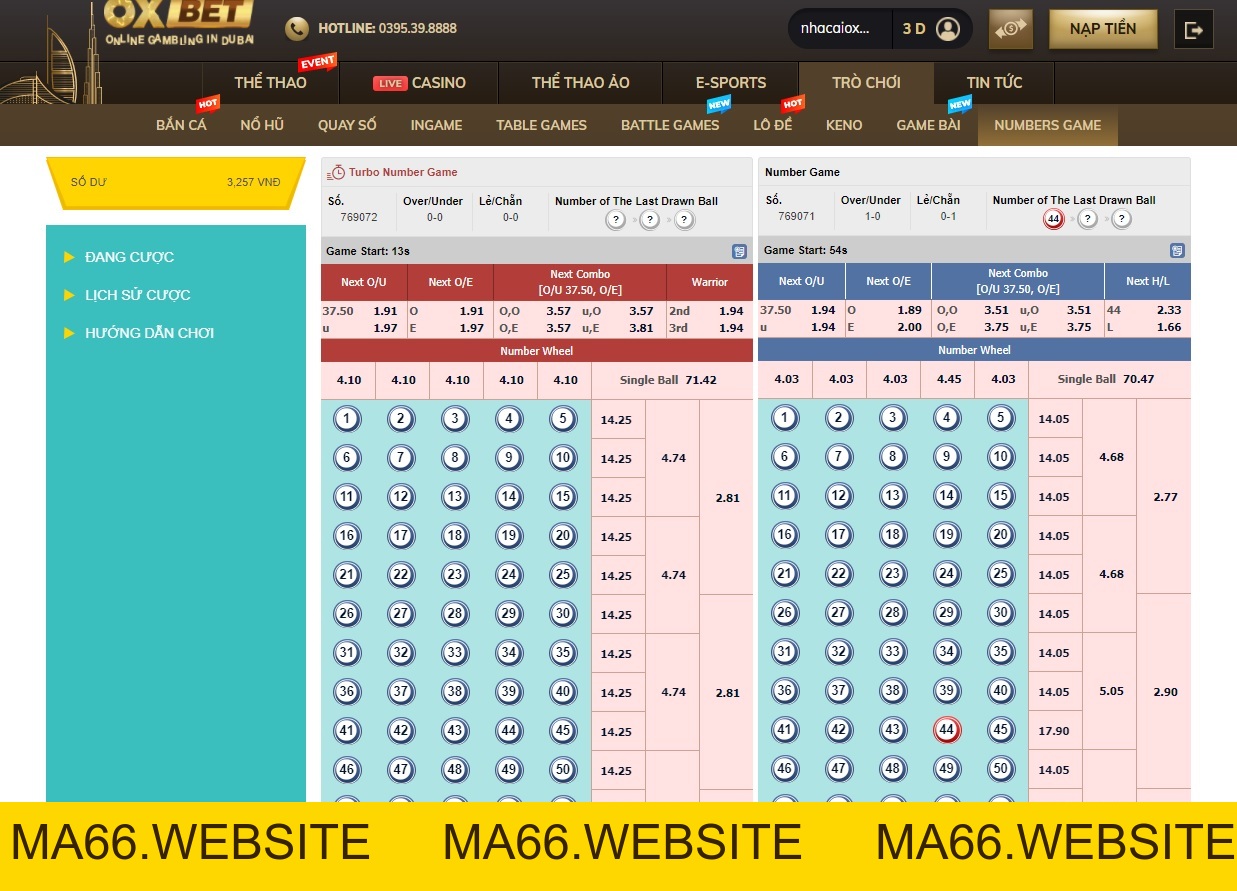1237x891 pixels.
Task: Select ball 8 in Number Game
Action: (x=893, y=457)
